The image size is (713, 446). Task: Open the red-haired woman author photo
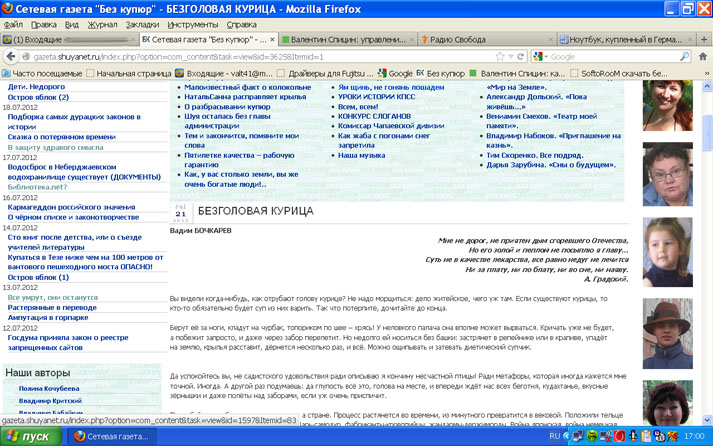click(668, 105)
